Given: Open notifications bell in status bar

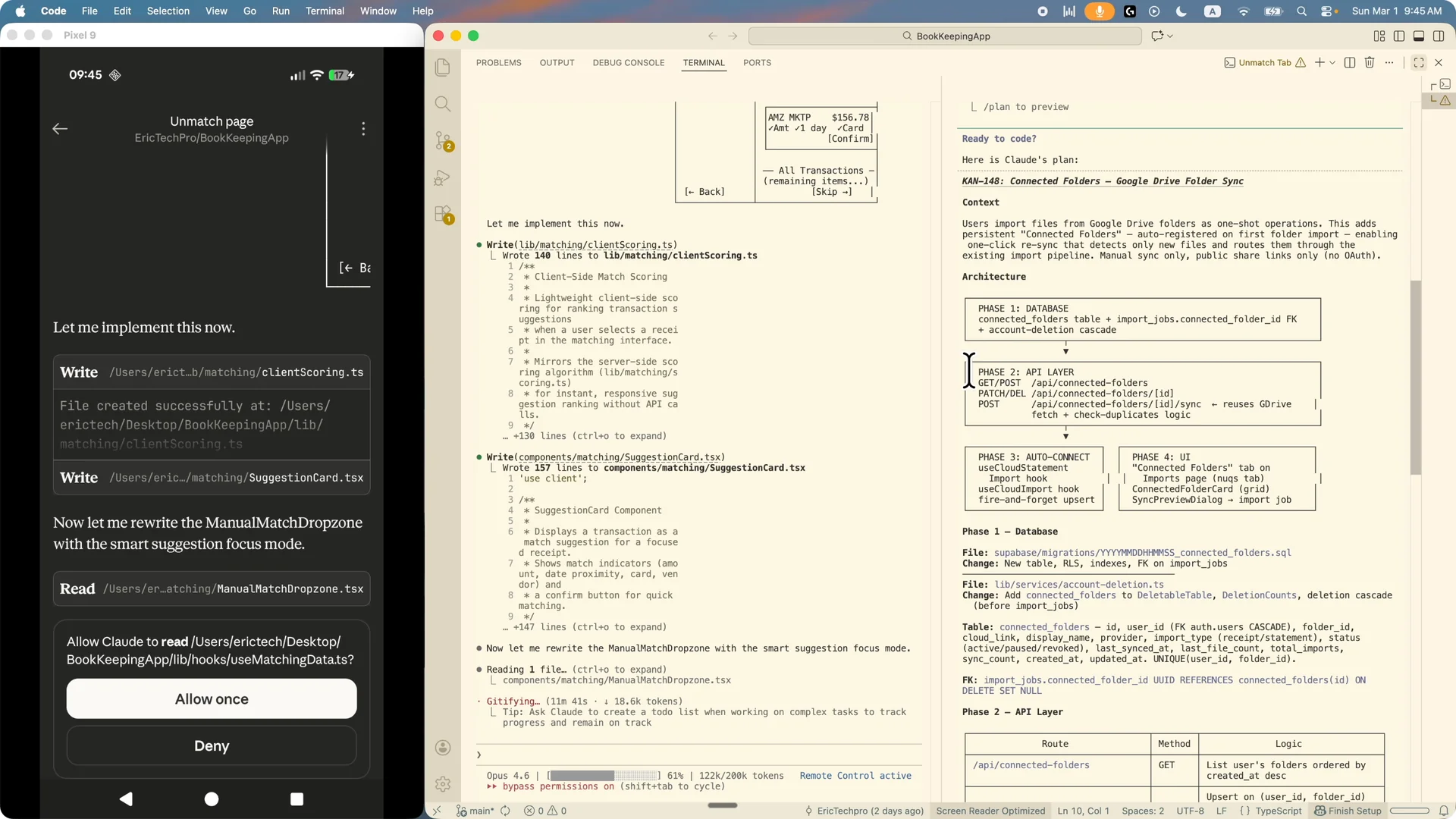Looking at the screenshot, I should [1443, 811].
